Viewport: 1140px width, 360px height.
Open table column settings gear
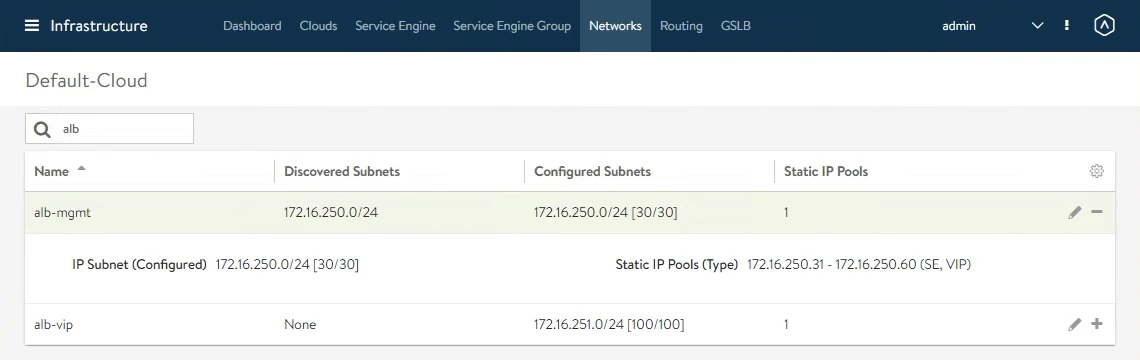[1096, 171]
